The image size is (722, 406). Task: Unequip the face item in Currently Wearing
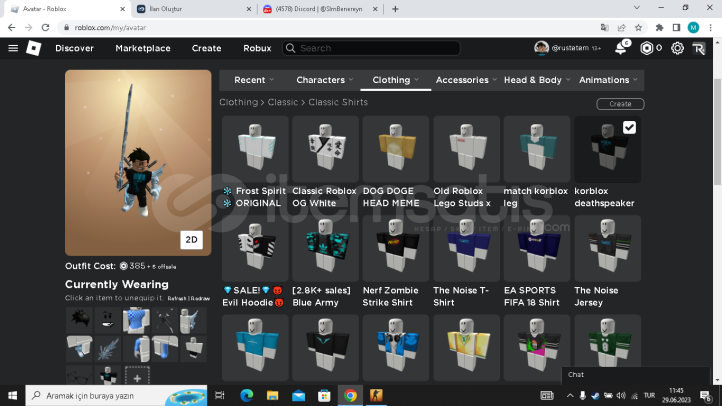coord(108,320)
